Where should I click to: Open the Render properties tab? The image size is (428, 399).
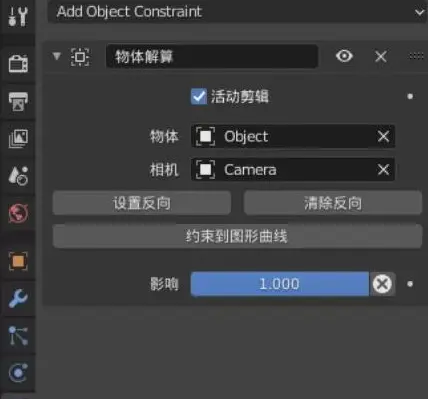[x=18, y=63]
